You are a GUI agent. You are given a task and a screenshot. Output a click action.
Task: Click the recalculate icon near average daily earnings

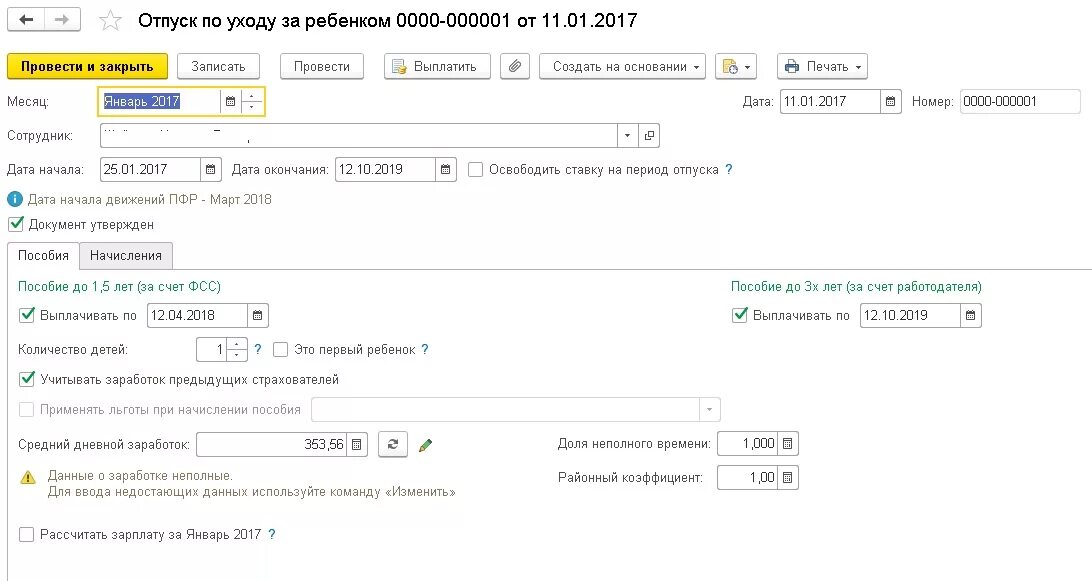coord(392,444)
